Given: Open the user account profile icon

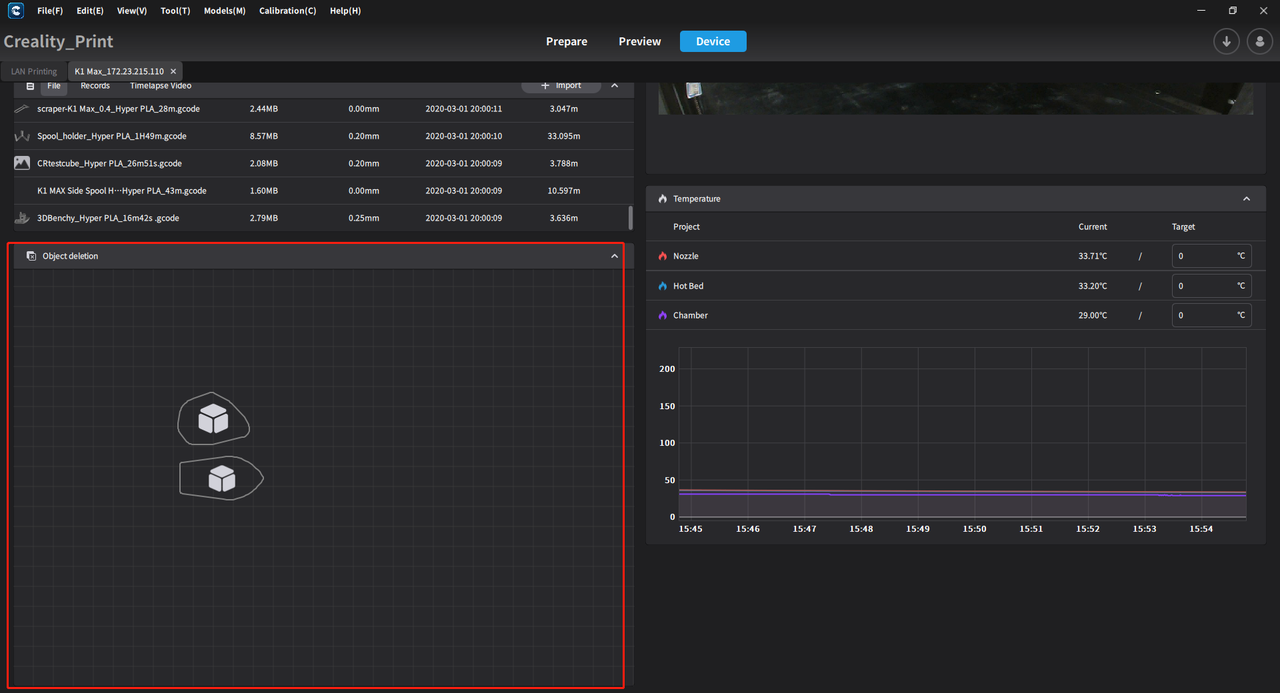Looking at the screenshot, I should (x=1260, y=41).
